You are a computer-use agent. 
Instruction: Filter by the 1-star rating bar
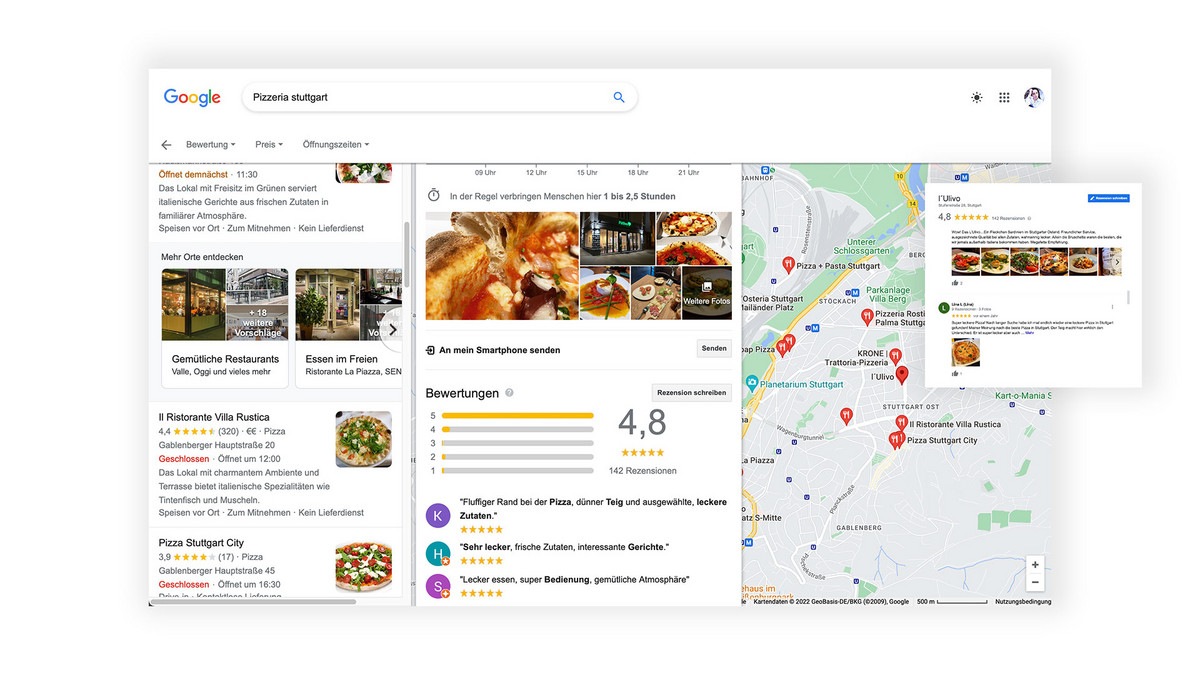[517, 470]
